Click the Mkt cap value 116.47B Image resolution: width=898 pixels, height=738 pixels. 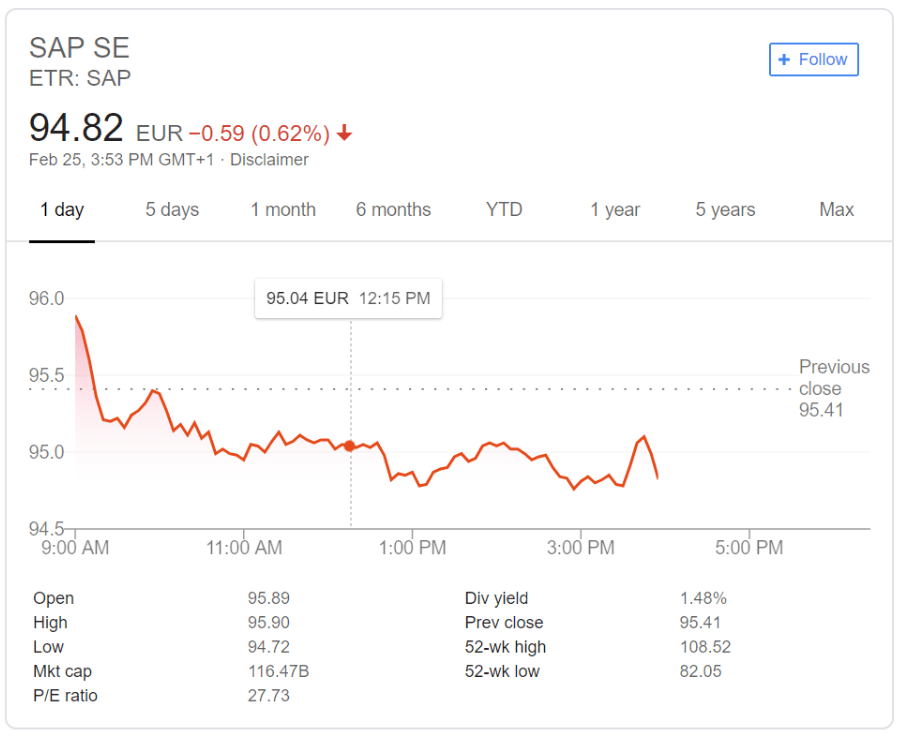point(278,672)
